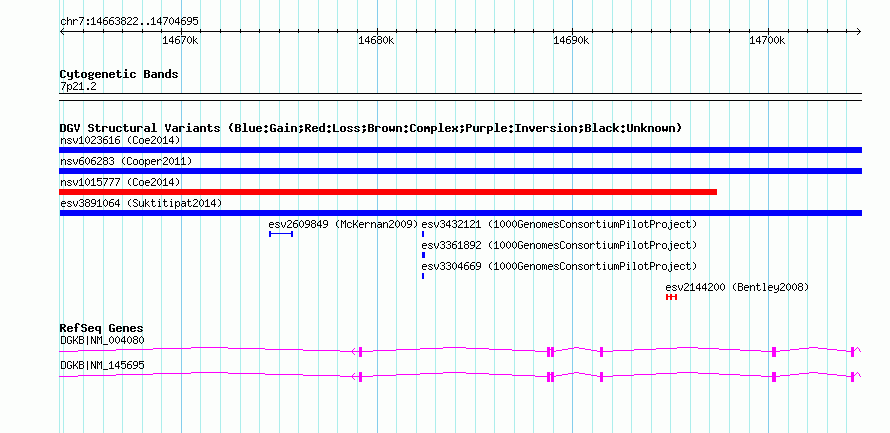Click the rightmost exon of NM_145695
The image size is (890, 433).
click(853, 376)
